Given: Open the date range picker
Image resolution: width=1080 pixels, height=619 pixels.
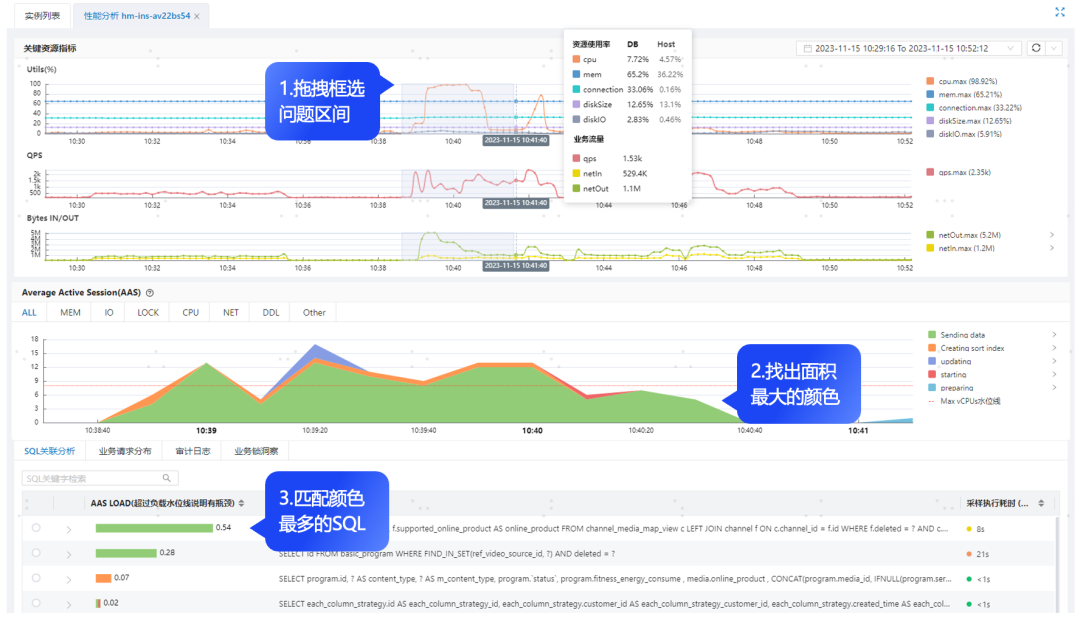Looking at the screenshot, I should (908, 48).
